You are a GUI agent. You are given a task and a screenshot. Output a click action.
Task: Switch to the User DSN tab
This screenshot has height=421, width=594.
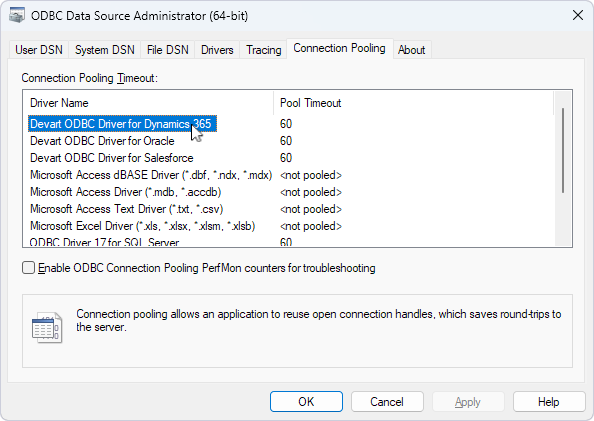pyautogui.click(x=39, y=50)
